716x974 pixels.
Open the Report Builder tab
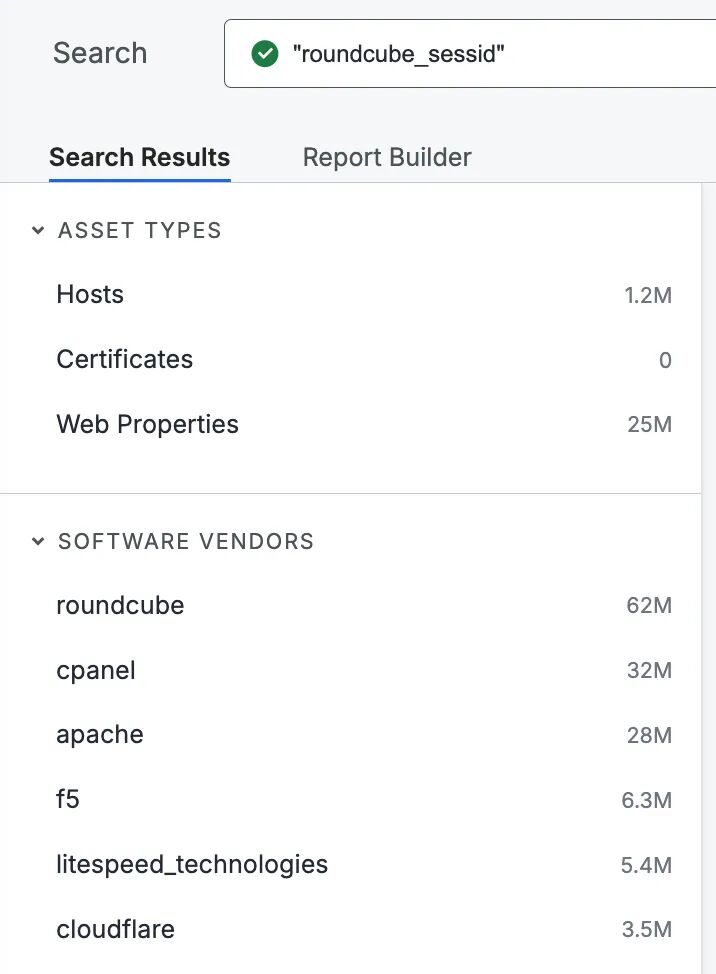tap(387, 158)
